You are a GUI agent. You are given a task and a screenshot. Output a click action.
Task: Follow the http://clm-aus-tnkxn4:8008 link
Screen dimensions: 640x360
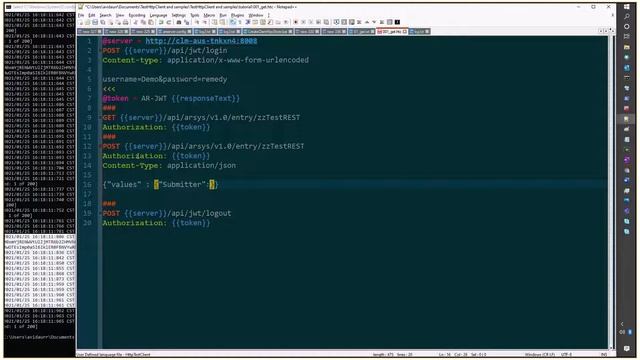pyautogui.click(x=201, y=41)
